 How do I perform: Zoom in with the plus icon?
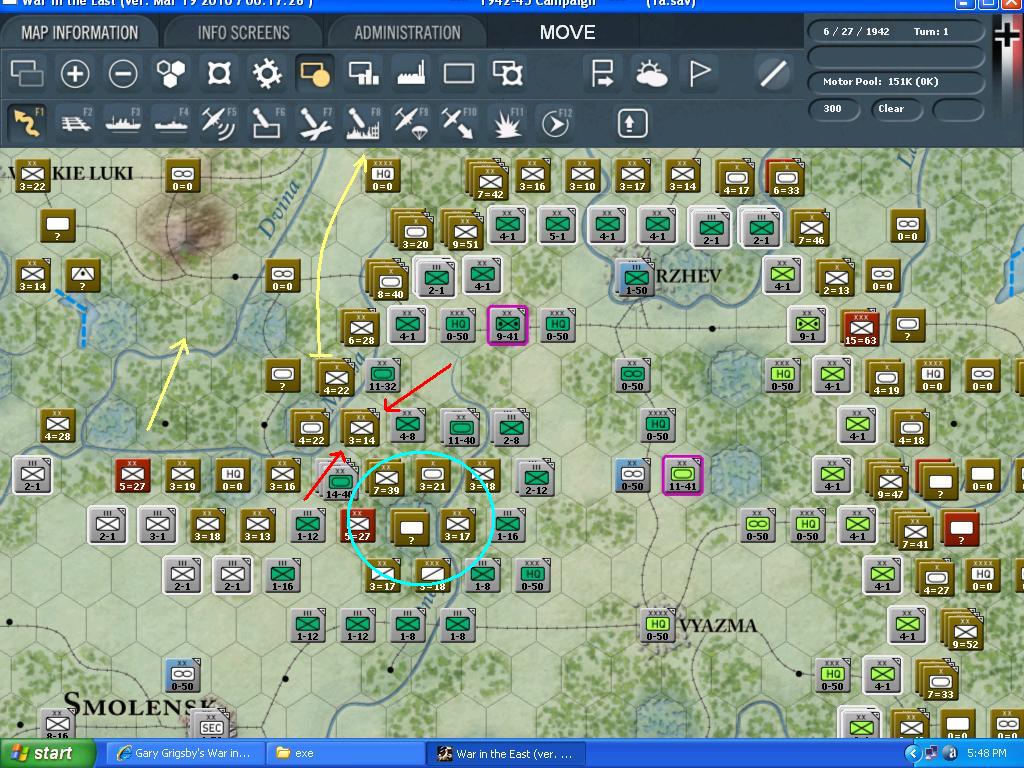[74, 73]
